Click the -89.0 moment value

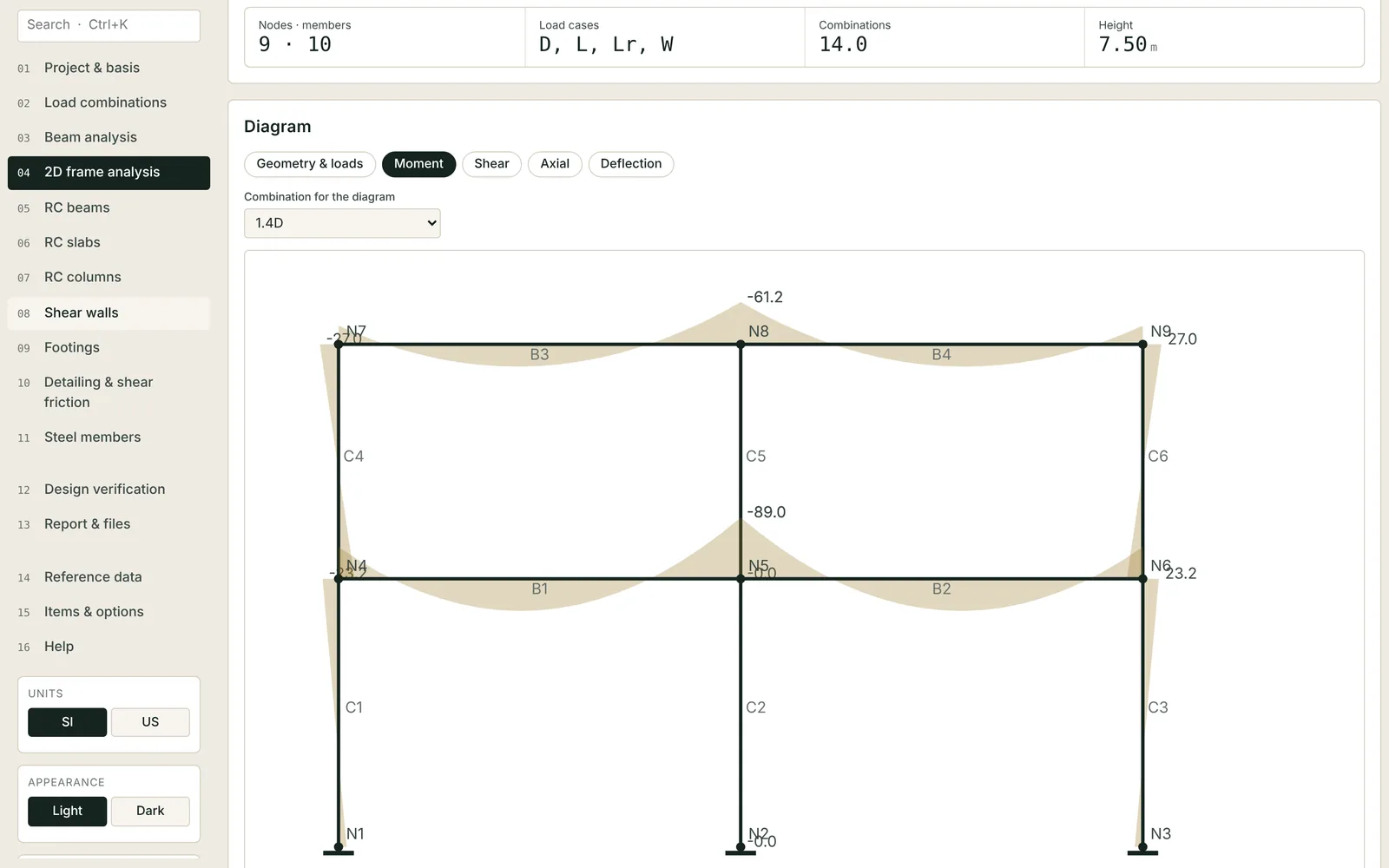click(x=766, y=513)
